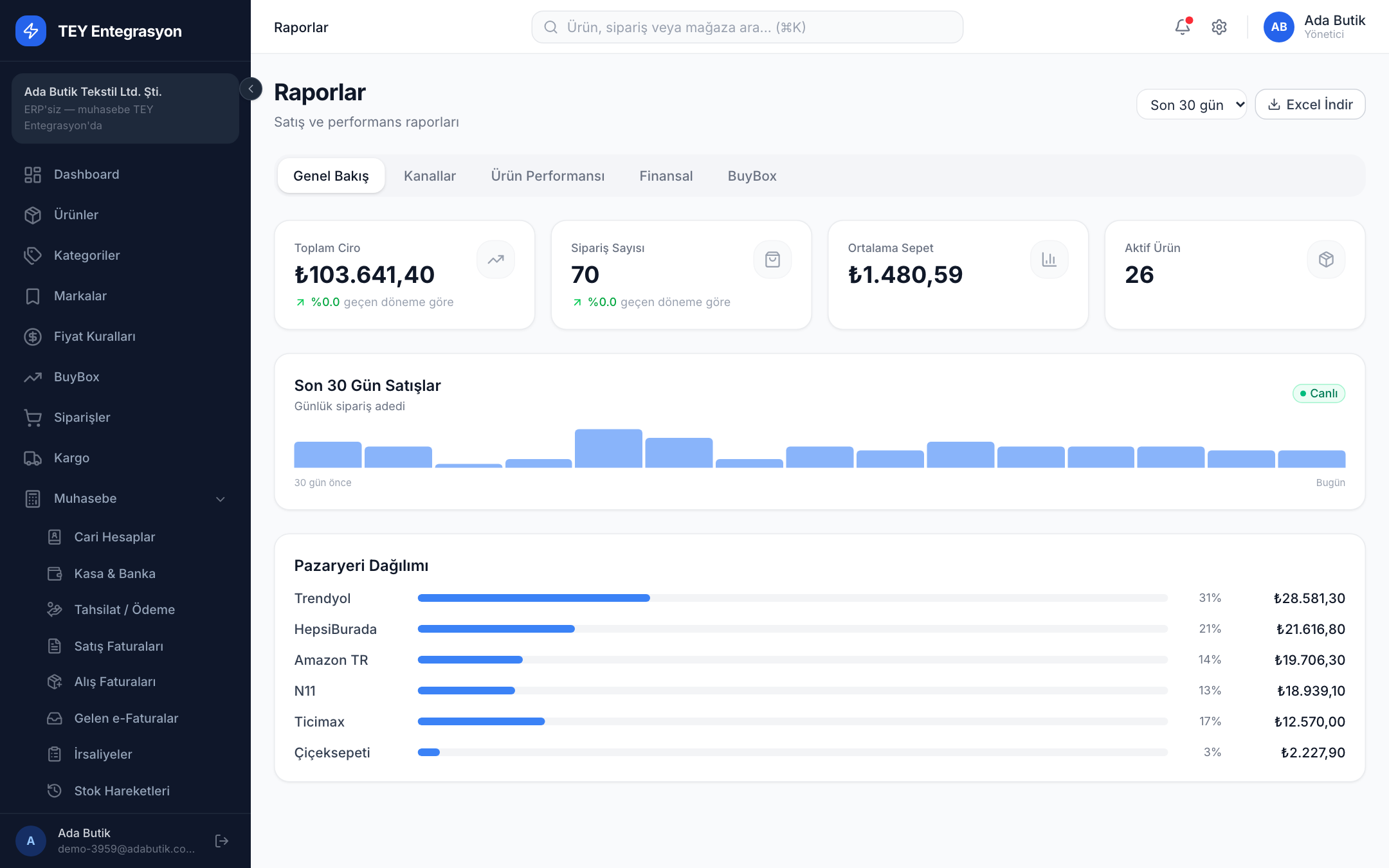The width and height of the screenshot is (1389, 868).
Task: Click the Kasa & Banka wallet icon
Action: coord(55,574)
